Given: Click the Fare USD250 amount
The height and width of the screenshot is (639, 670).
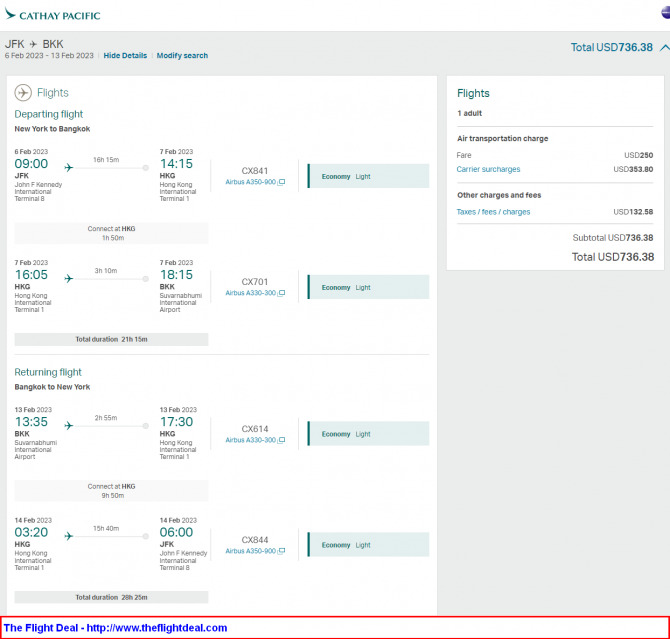Looking at the screenshot, I should pos(638,155).
